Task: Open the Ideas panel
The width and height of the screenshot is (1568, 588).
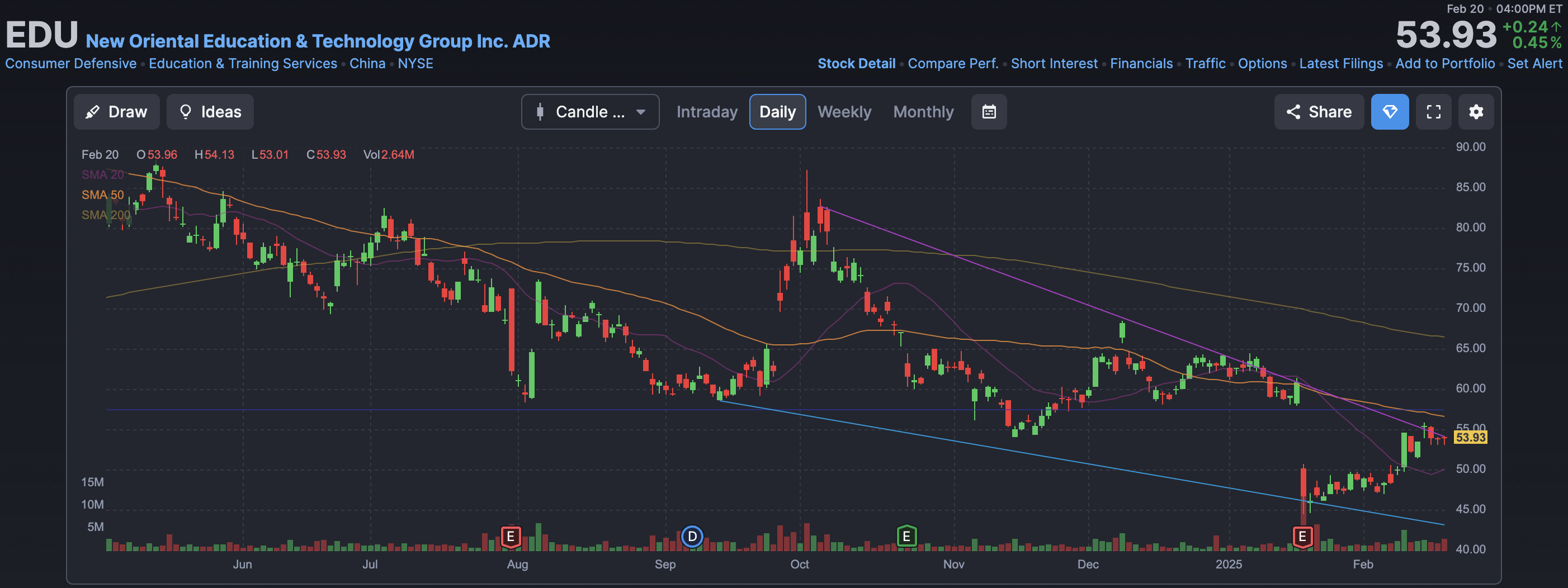Action: click(x=210, y=112)
